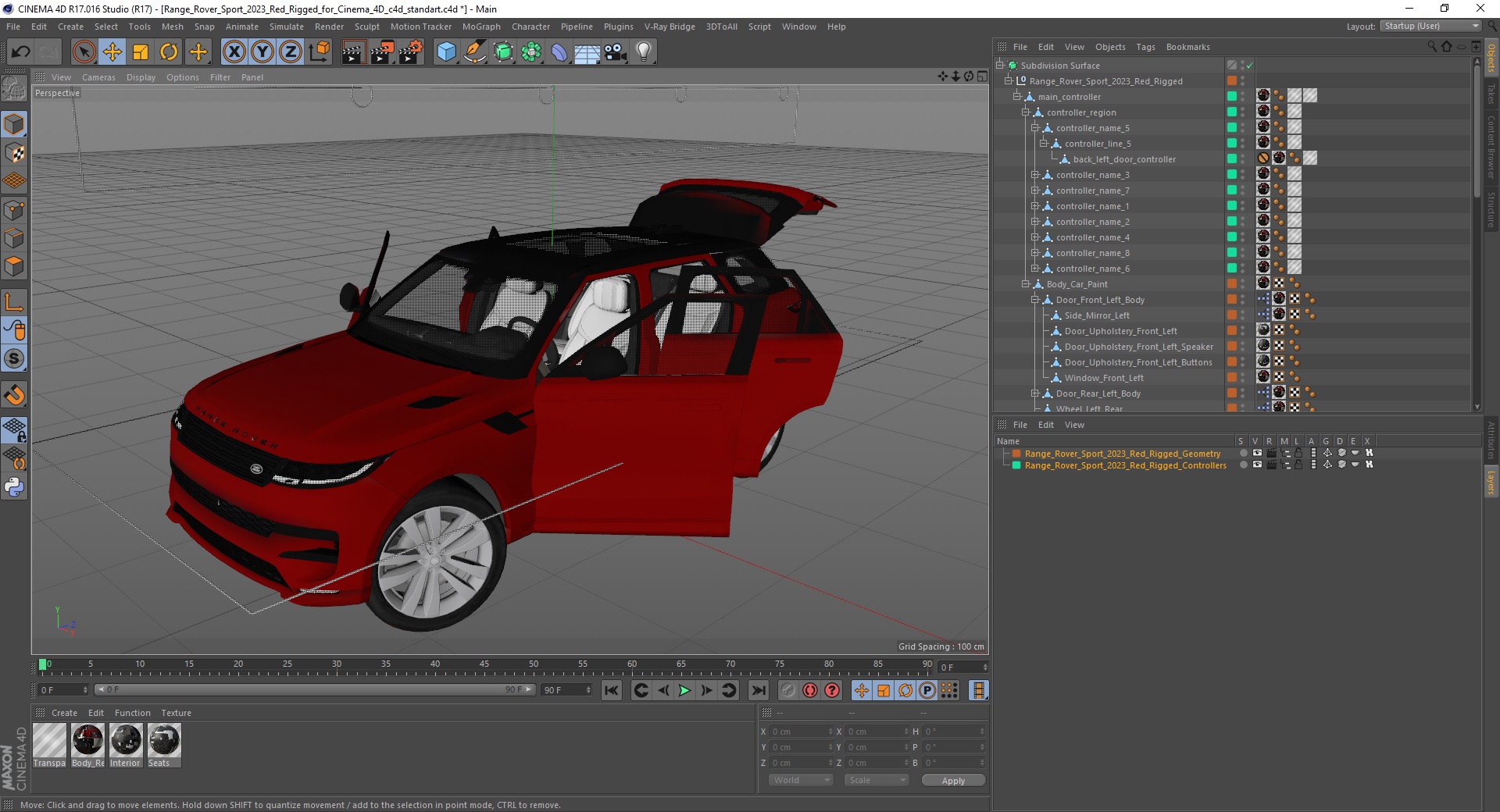Open viewport Cameras menu
The image size is (1500, 812).
pyautogui.click(x=98, y=77)
